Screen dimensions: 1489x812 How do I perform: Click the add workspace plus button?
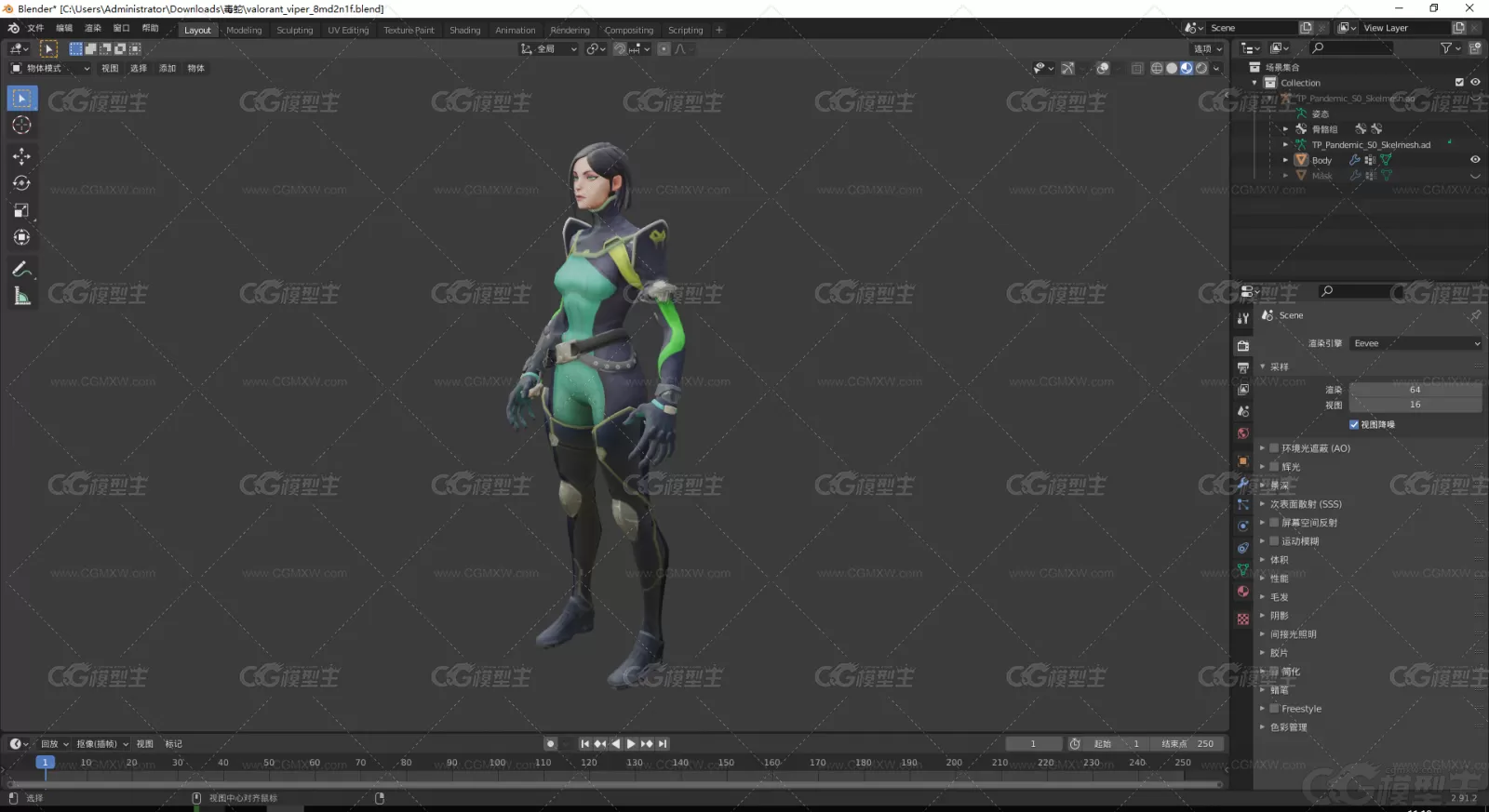pyautogui.click(x=719, y=31)
